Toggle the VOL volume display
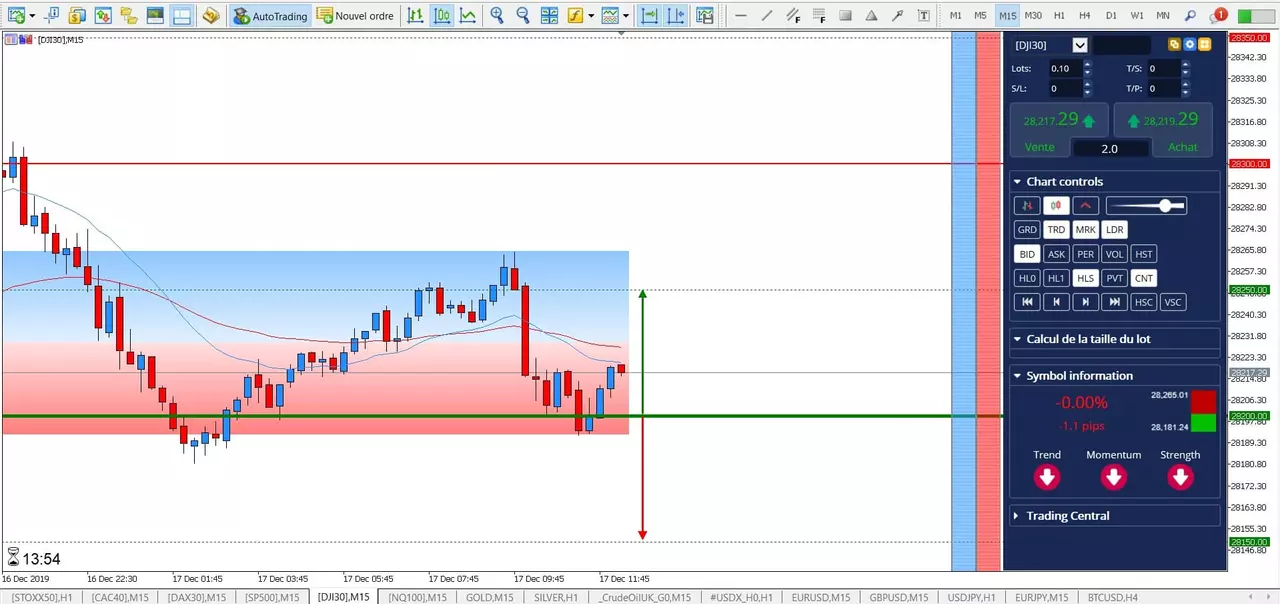Image resolution: width=1280 pixels, height=604 pixels. (x=1115, y=254)
